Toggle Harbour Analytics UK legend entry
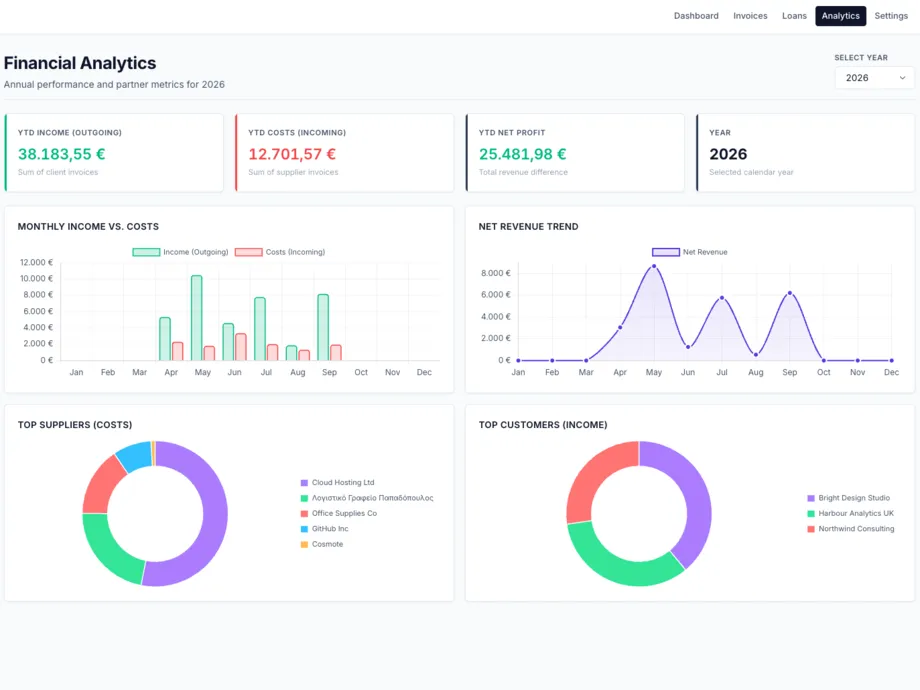The height and width of the screenshot is (690, 920). [x=851, y=513]
